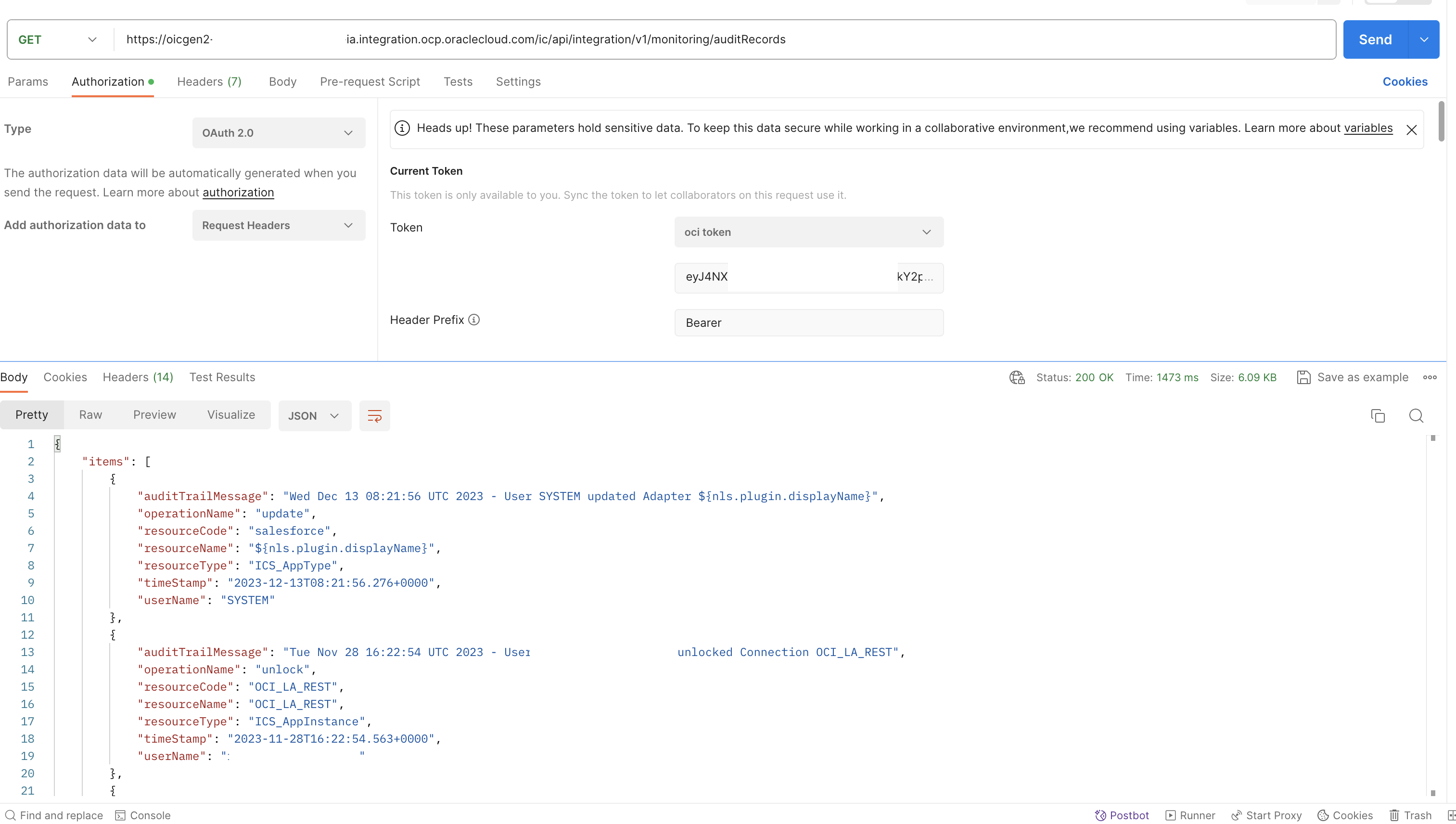
Task: Click Start Proxy in the bottom bar
Action: (1266, 814)
